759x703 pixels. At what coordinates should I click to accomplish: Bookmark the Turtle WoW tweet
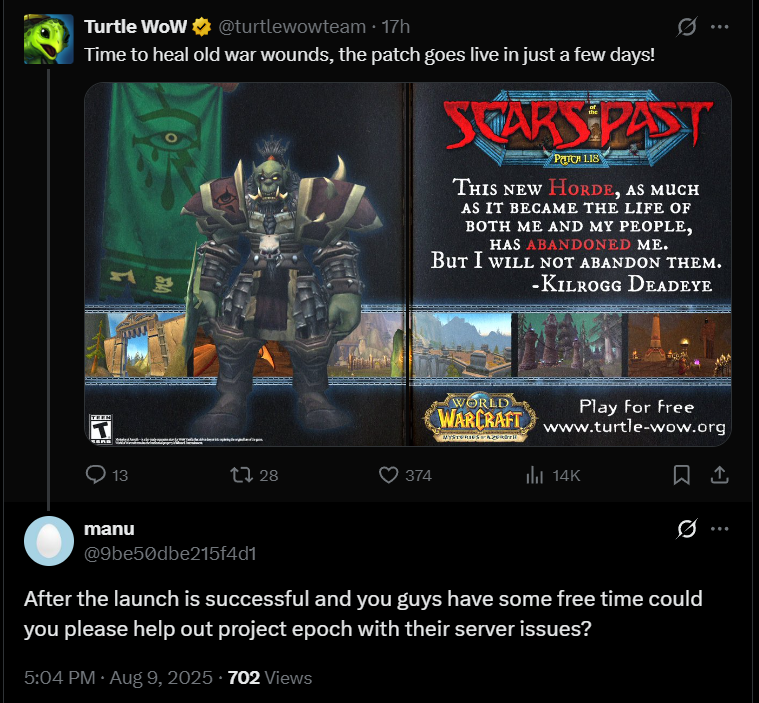(x=682, y=475)
